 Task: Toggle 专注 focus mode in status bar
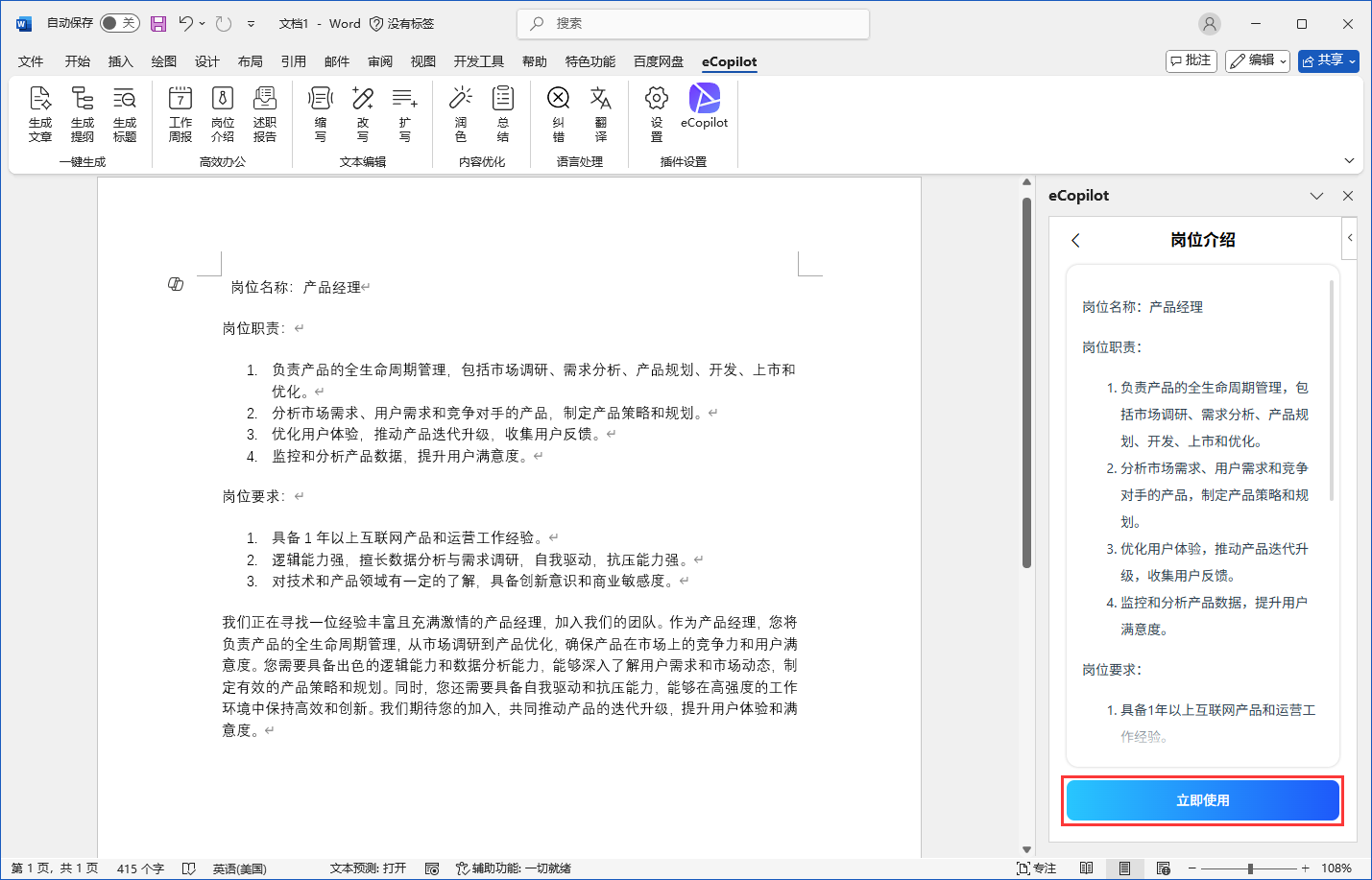(1036, 868)
